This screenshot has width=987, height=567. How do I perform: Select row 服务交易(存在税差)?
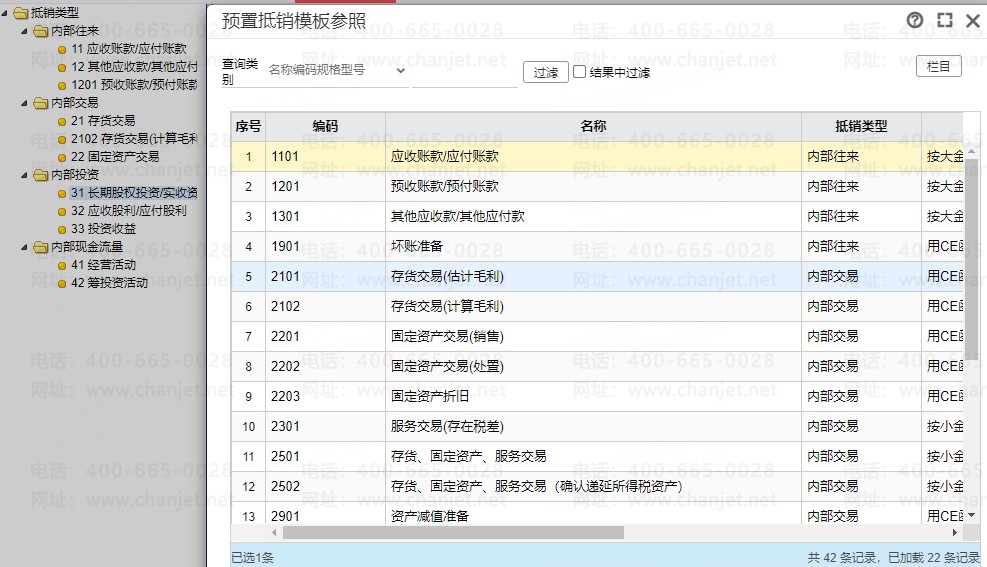(597, 427)
